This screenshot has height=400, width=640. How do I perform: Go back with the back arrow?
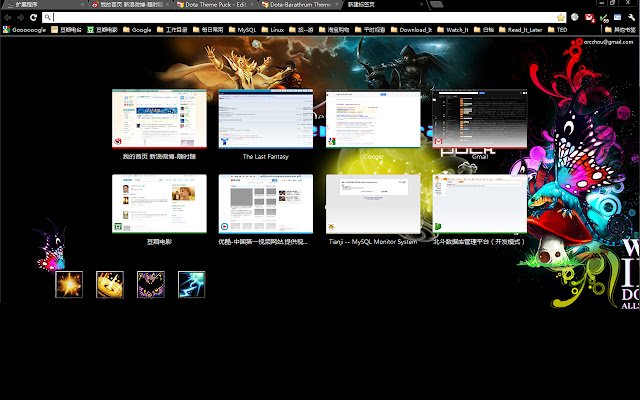[x=7, y=18]
